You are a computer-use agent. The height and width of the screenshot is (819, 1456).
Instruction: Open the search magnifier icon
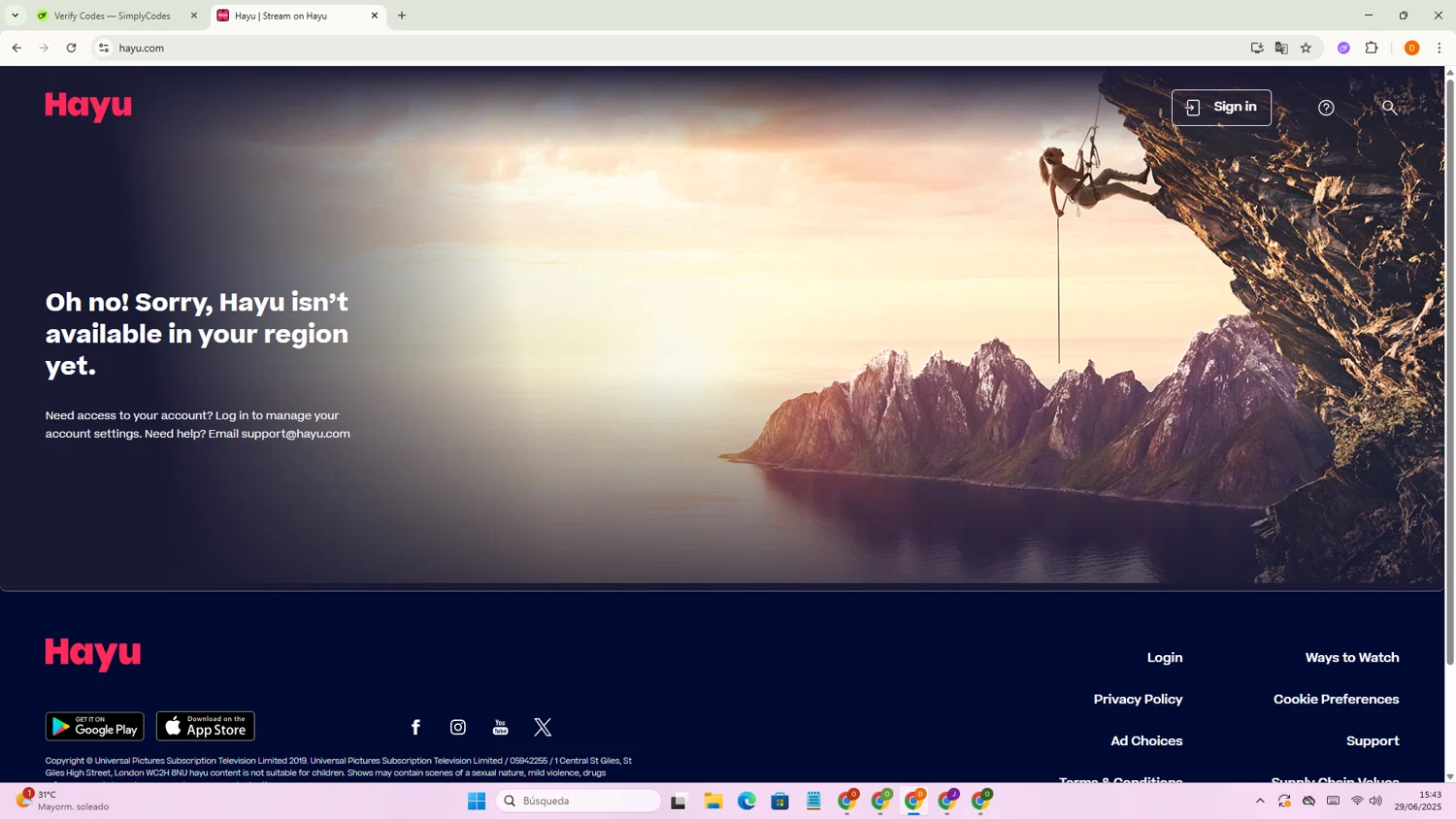tap(1390, 108)
